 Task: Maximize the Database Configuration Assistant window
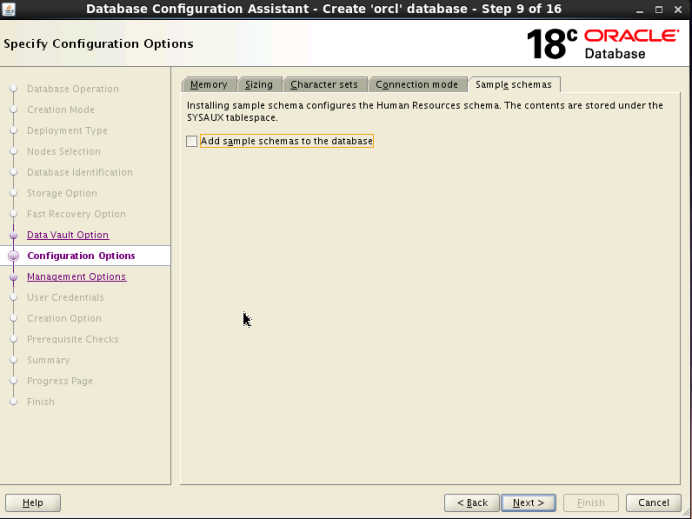coord(659,9)
